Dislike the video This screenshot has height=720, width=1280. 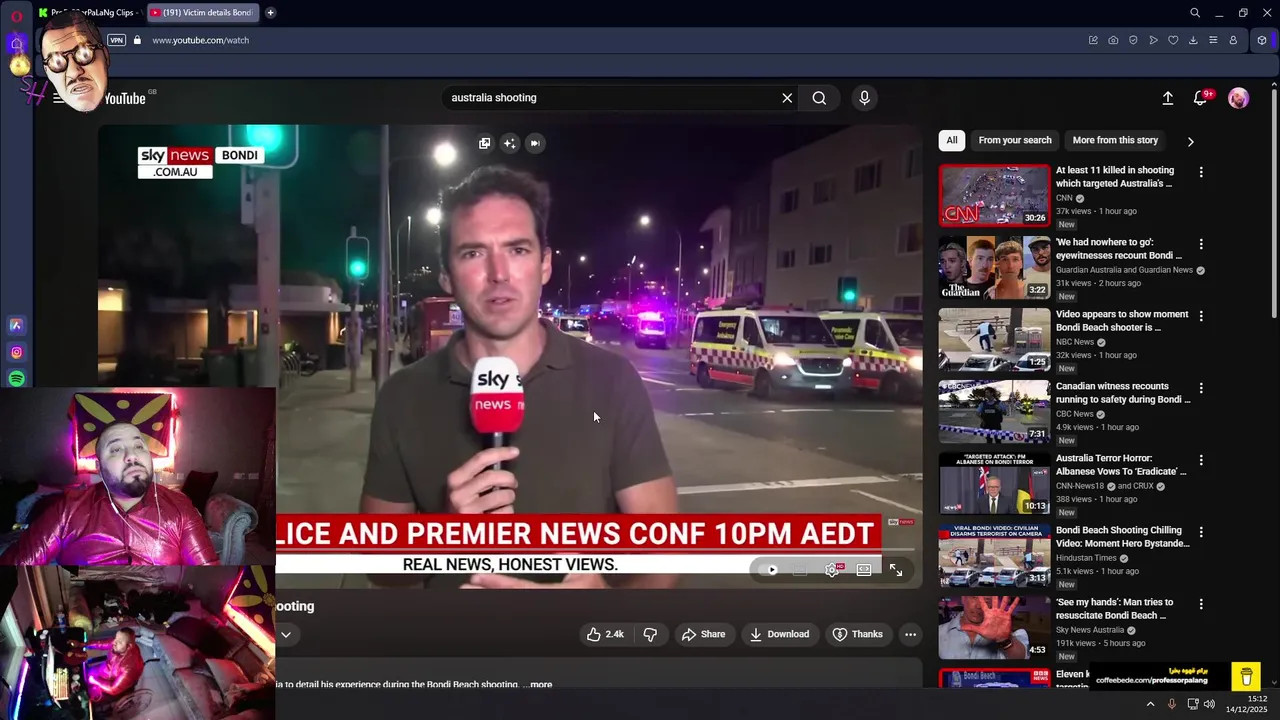coord(650,634)
